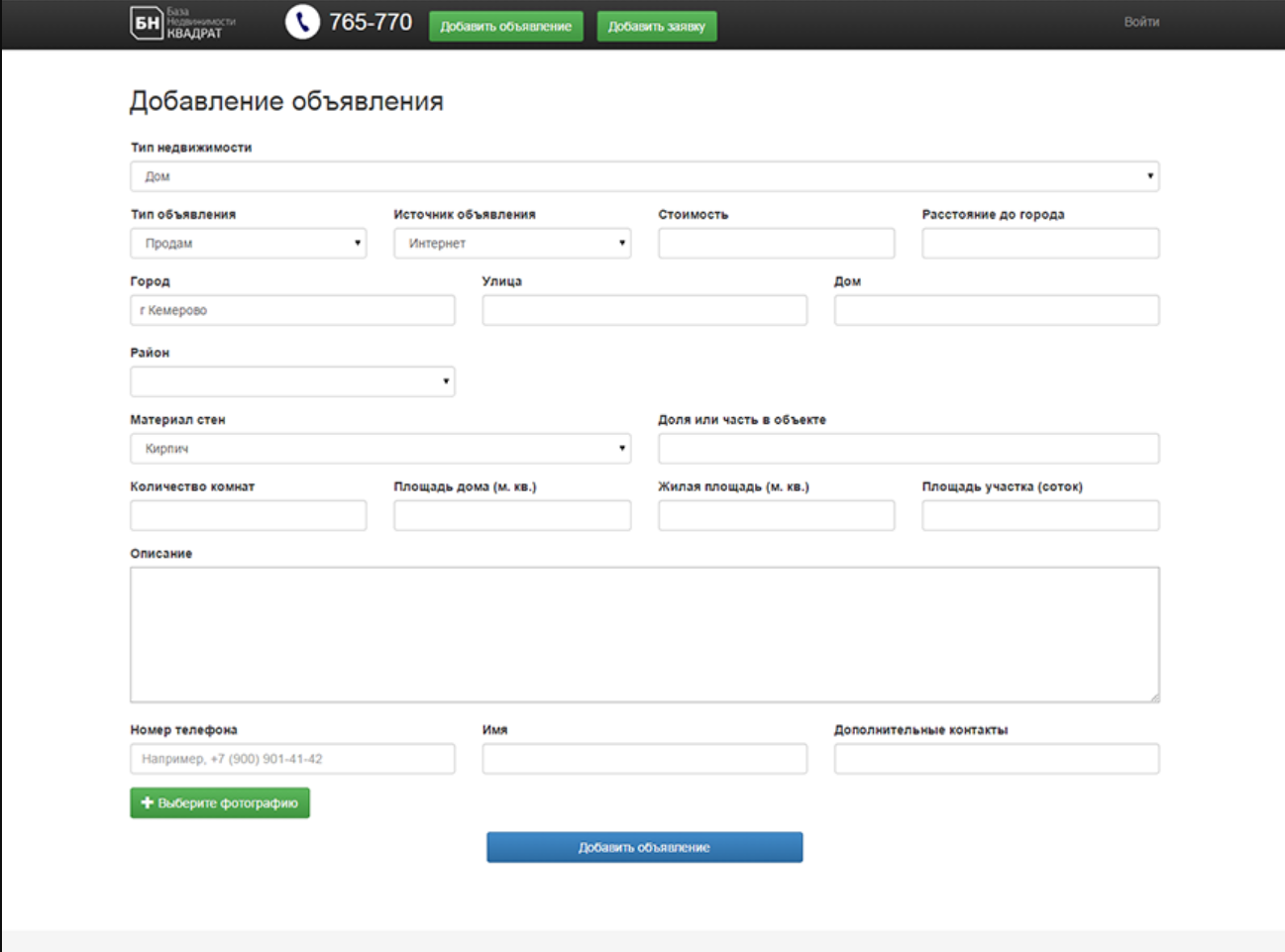Submit with the blue Добавить объявление button
Image resolution: width=1285 pixels, height=952 pixels.
point(645,847)
